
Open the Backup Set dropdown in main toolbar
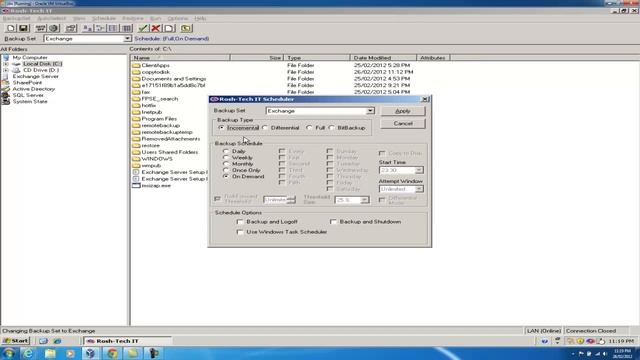coord(127,38)
